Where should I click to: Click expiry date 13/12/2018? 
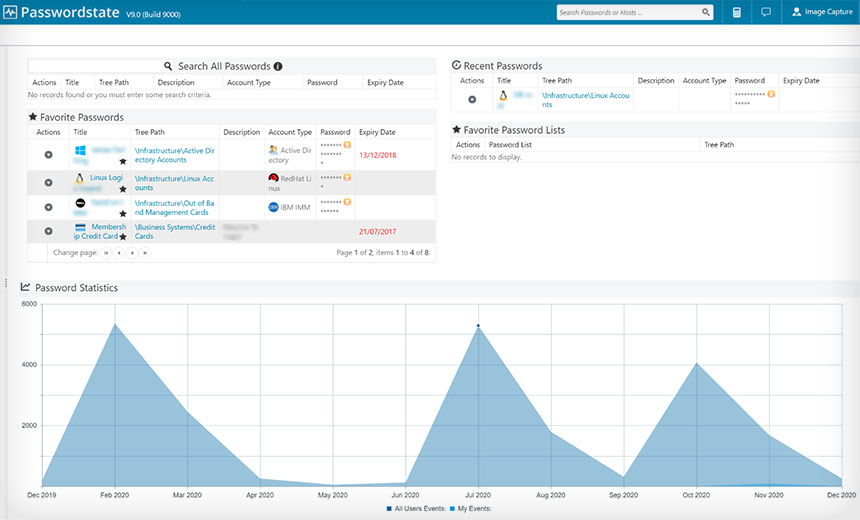pyautogui.click(x=377, y=155)
